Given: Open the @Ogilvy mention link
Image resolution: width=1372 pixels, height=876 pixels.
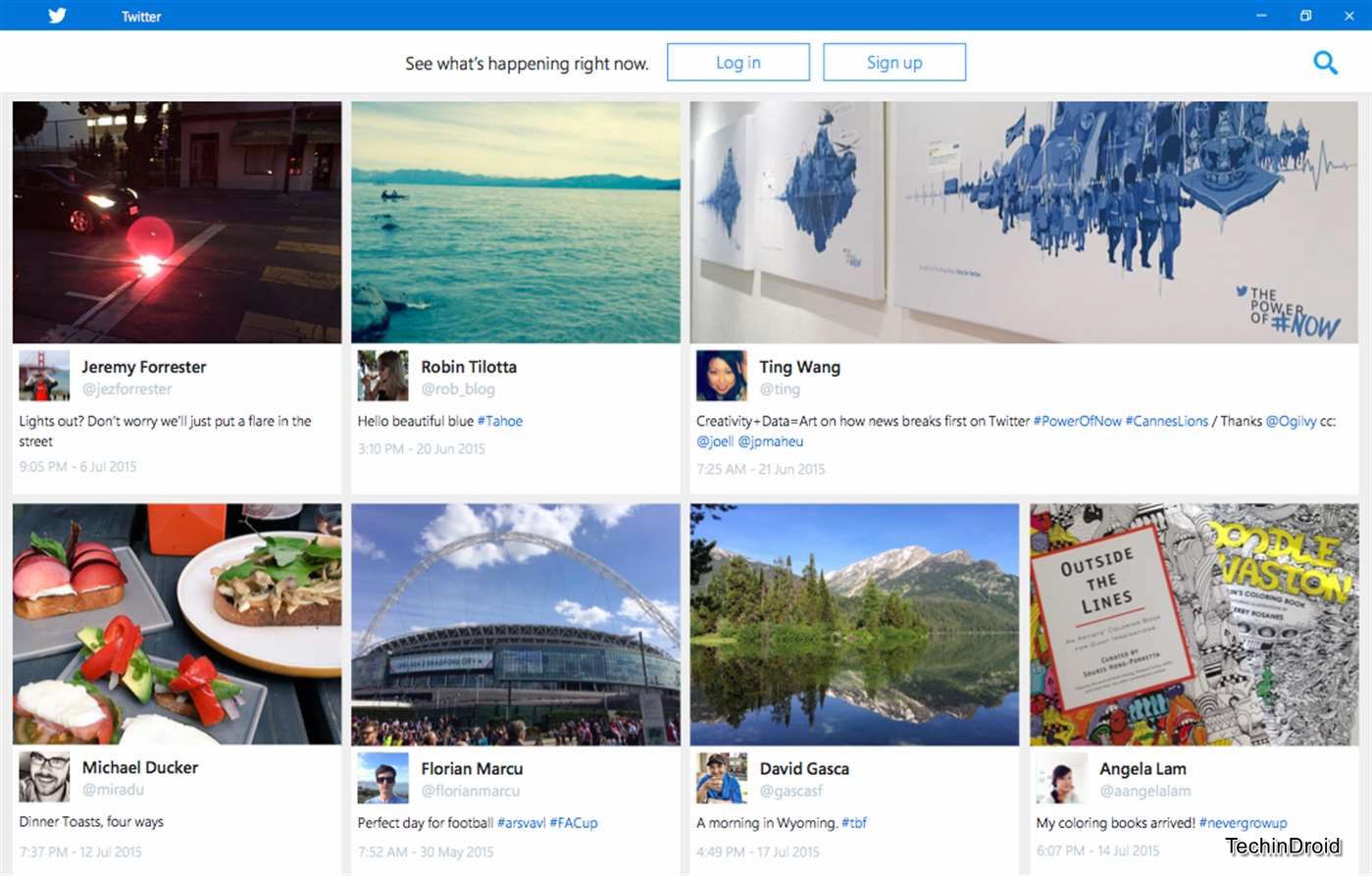Looking at the screenshot, I should pos(1291,421).
